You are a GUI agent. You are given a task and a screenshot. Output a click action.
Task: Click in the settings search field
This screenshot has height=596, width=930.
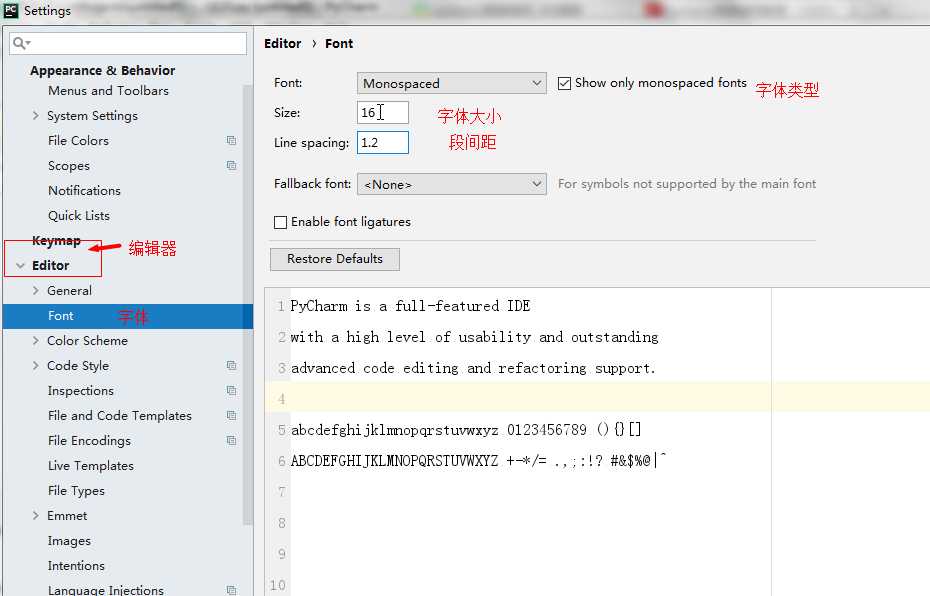(128, 43)
